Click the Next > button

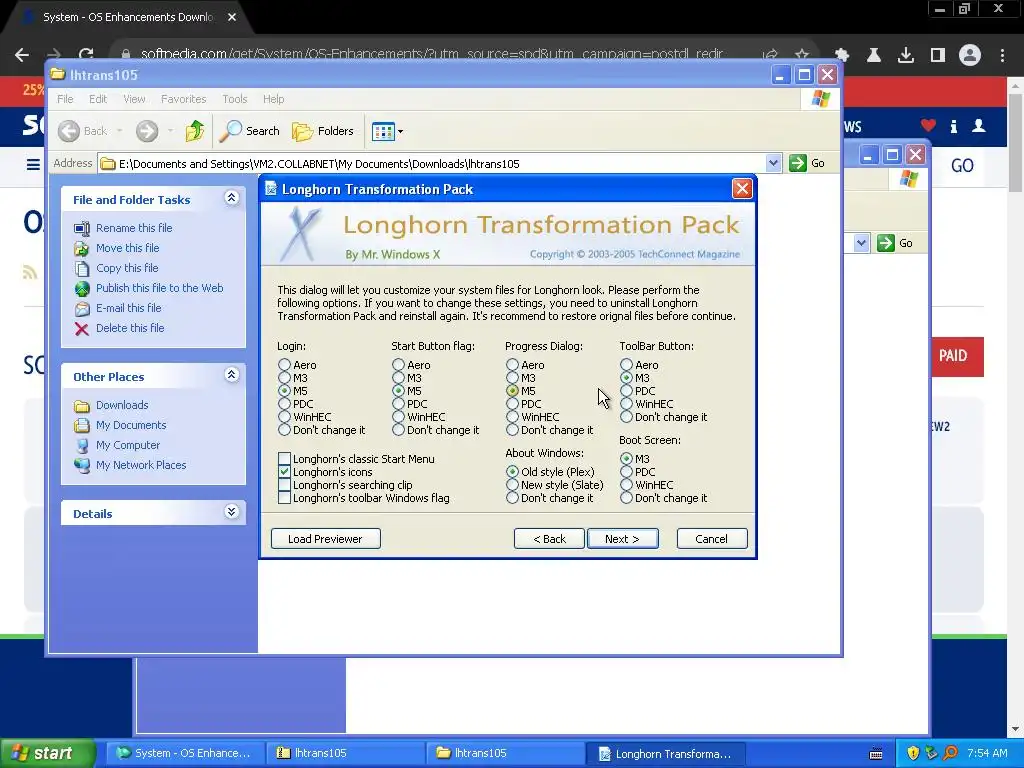point(622,539)
